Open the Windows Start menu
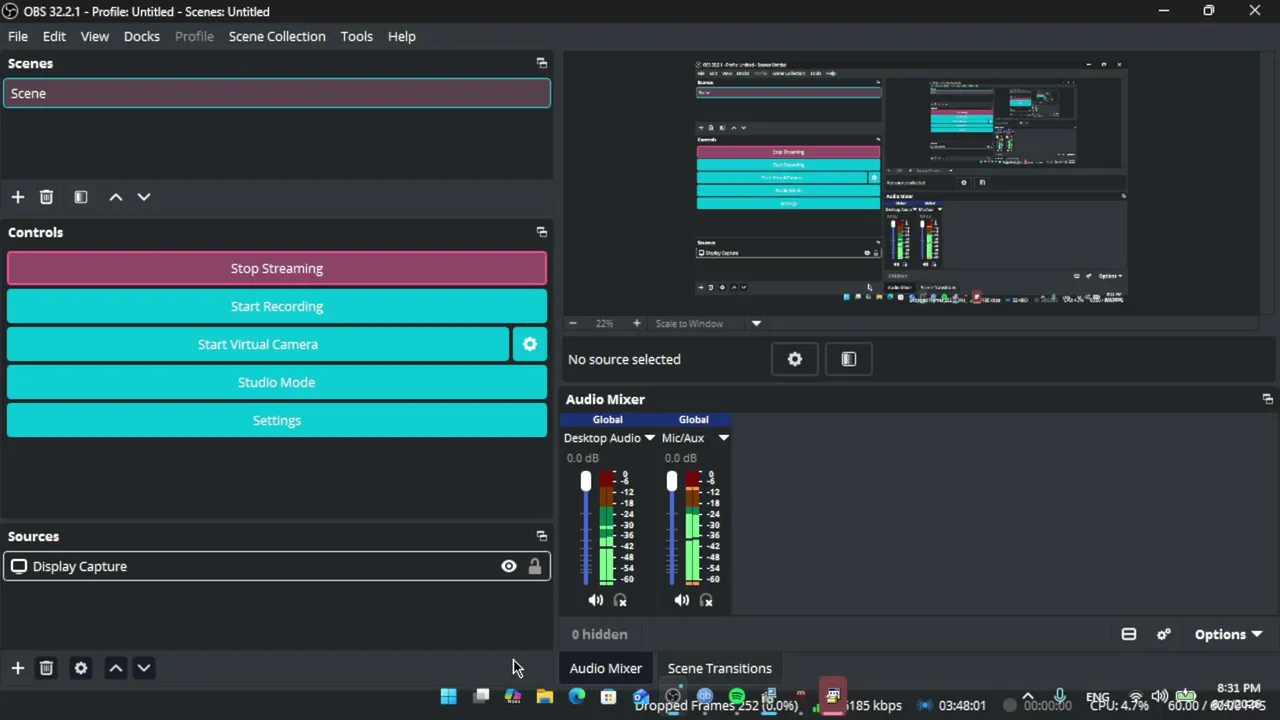 [449, 696]
